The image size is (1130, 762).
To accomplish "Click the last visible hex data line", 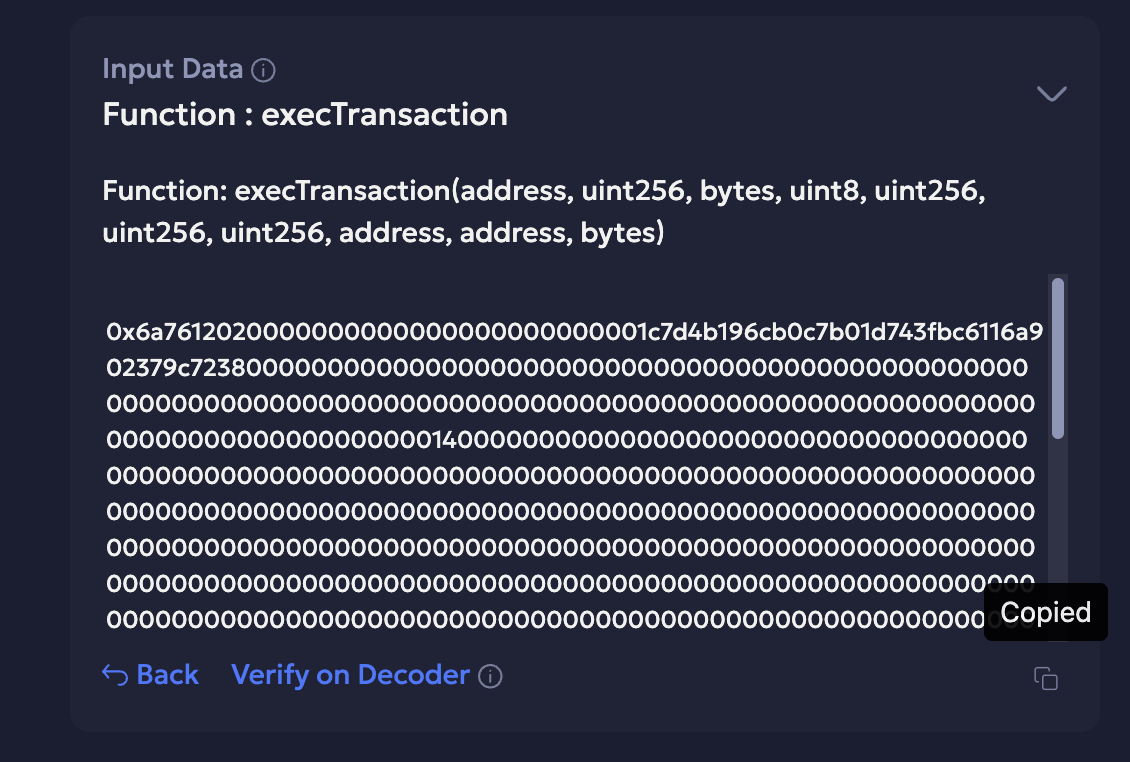I will [x=540, y=620].
